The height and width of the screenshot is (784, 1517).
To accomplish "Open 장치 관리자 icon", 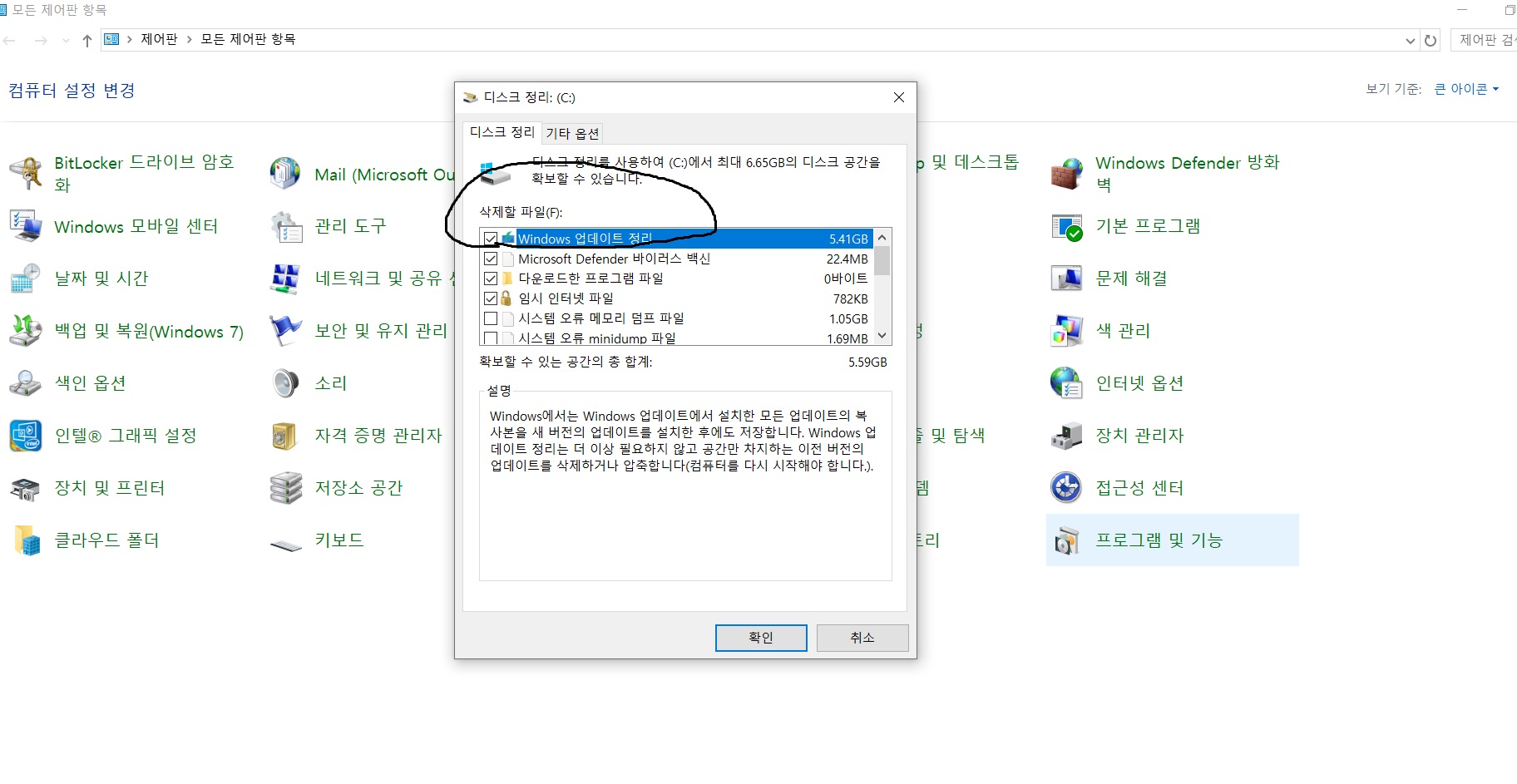I will pos(1067,436).
